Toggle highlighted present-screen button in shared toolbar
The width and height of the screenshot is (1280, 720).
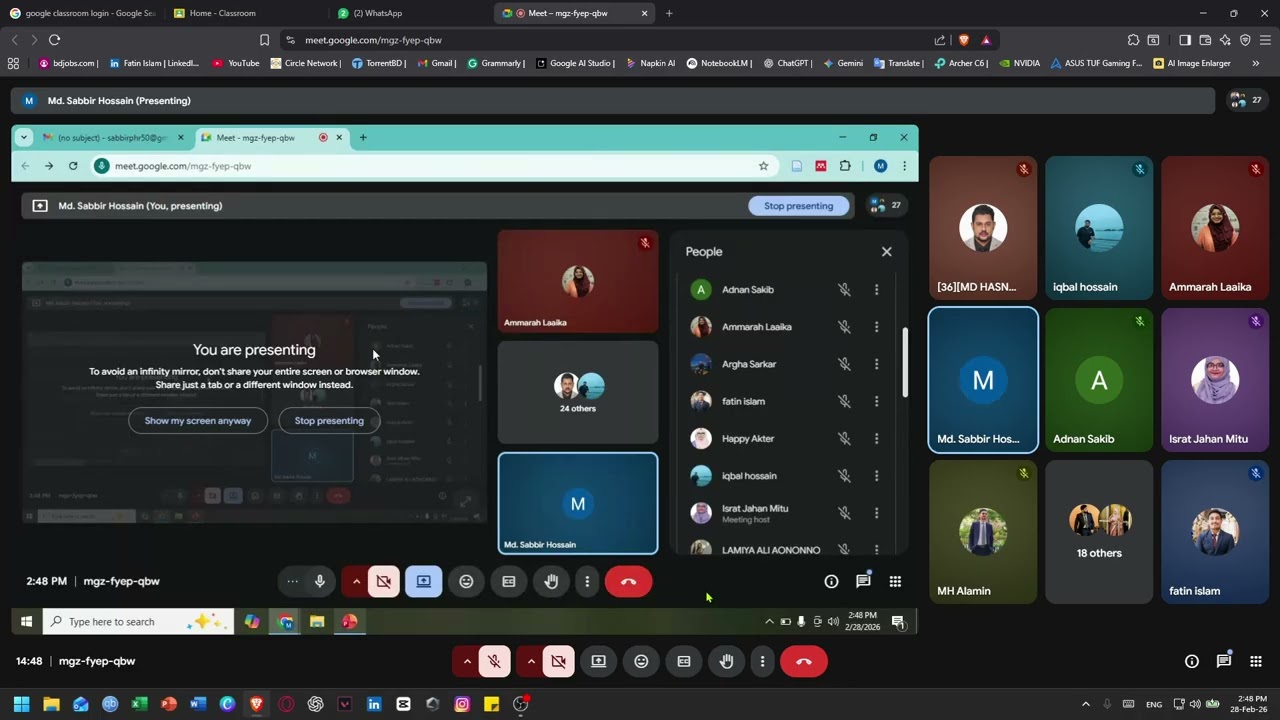point(424,581)
